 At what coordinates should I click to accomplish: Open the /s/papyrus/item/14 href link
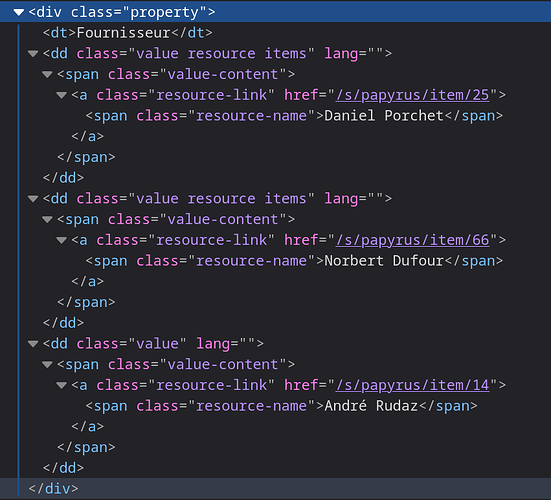tap(412, 385)
